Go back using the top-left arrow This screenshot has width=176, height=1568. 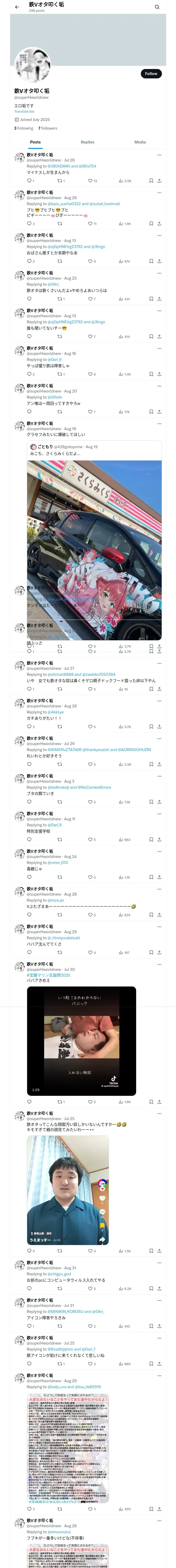click(x=17, y=7)
